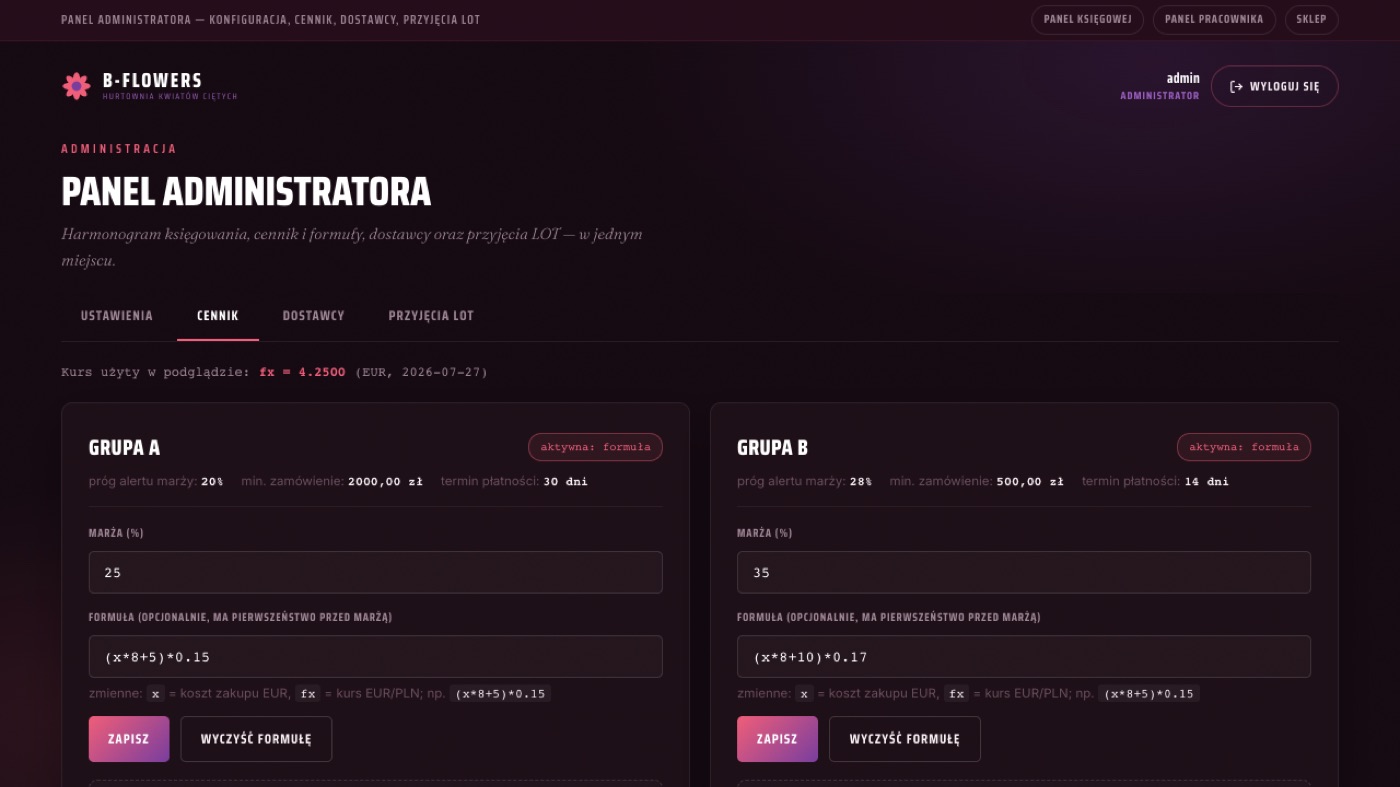
Task: Click the Grupa A formuła input field
Action: (x=375, y=657)
